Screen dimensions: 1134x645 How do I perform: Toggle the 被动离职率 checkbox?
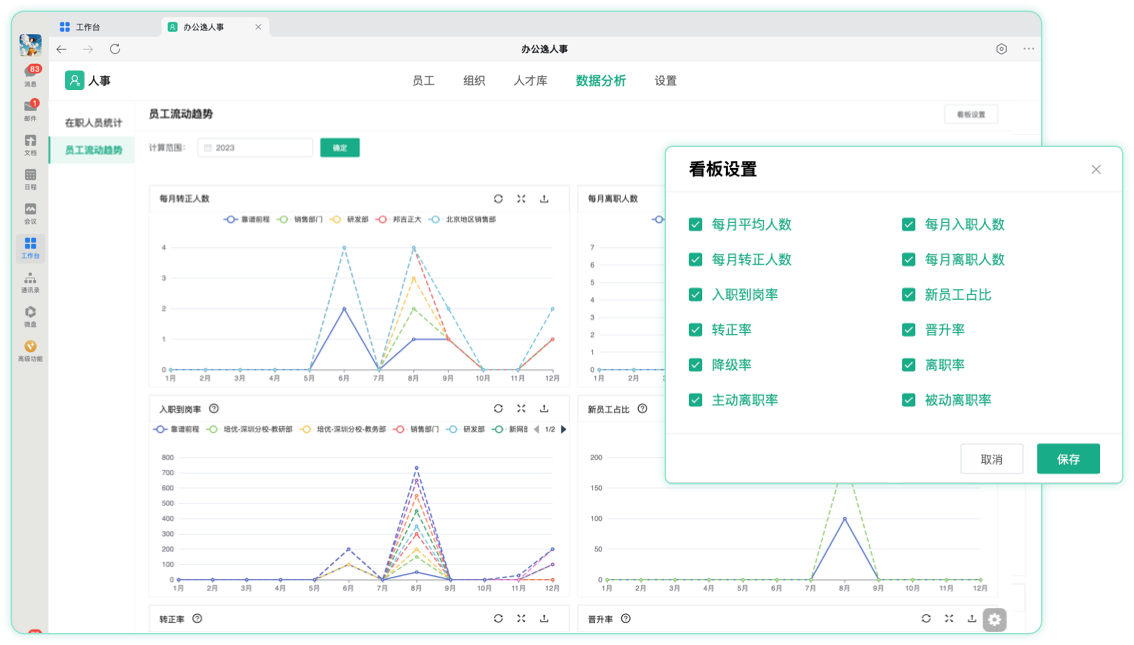click(909, 400)
